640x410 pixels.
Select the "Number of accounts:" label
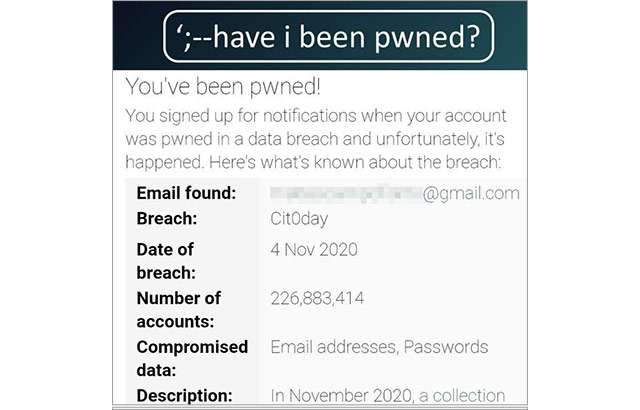tap(179, 309)
